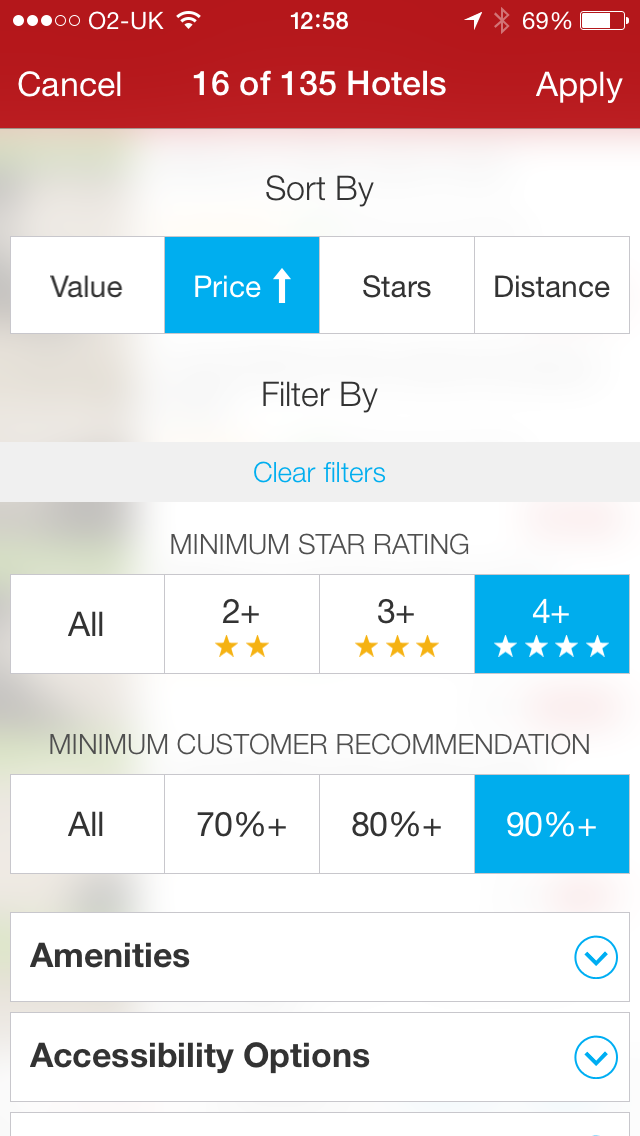Select the 70%+ customer recommendation filter
This screenshot has height=1136, width=640.
241,823
